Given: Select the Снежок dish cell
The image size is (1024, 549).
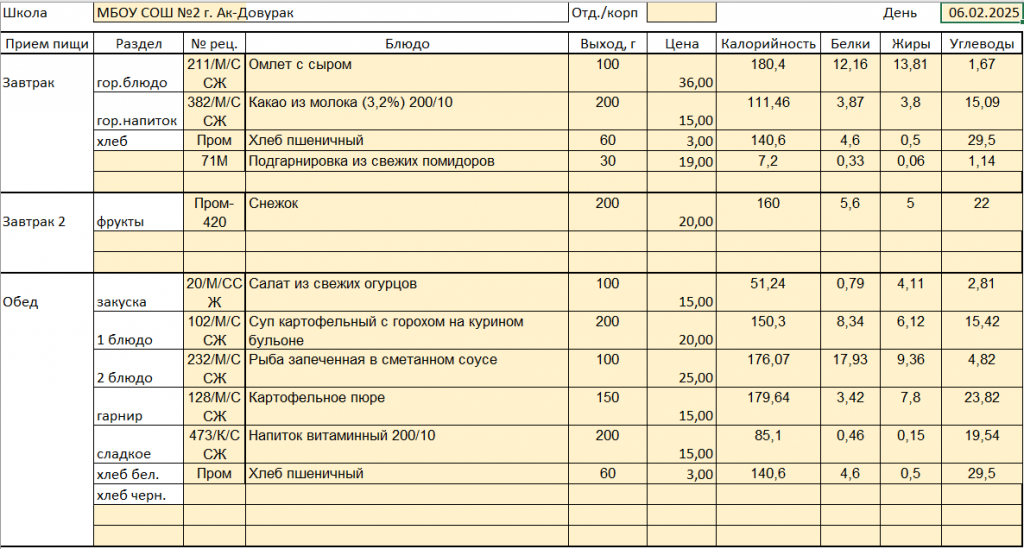Looking at the screenshot, I should point(406,212).
